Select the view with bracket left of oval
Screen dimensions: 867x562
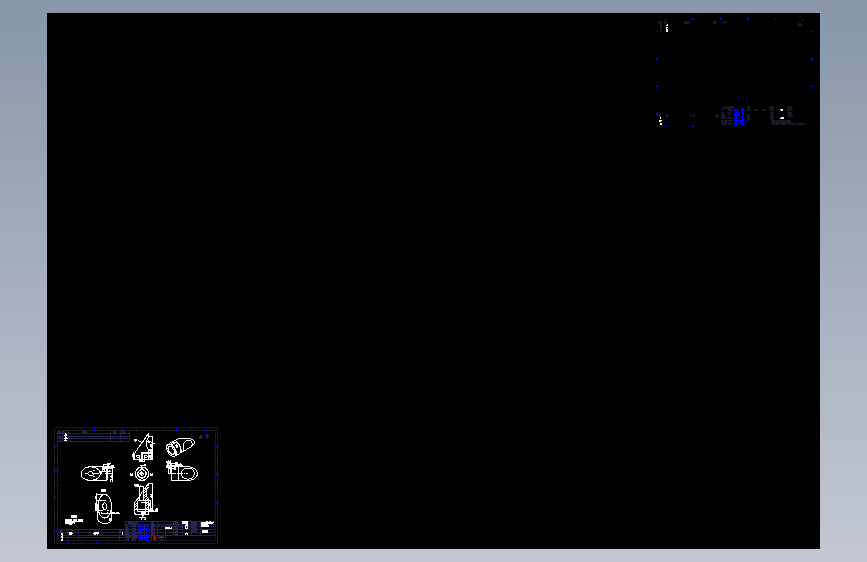[182, 471]
